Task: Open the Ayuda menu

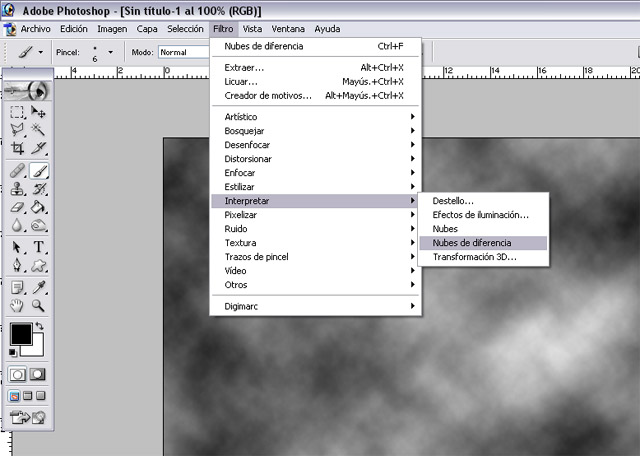Action: tap(327, 29)
